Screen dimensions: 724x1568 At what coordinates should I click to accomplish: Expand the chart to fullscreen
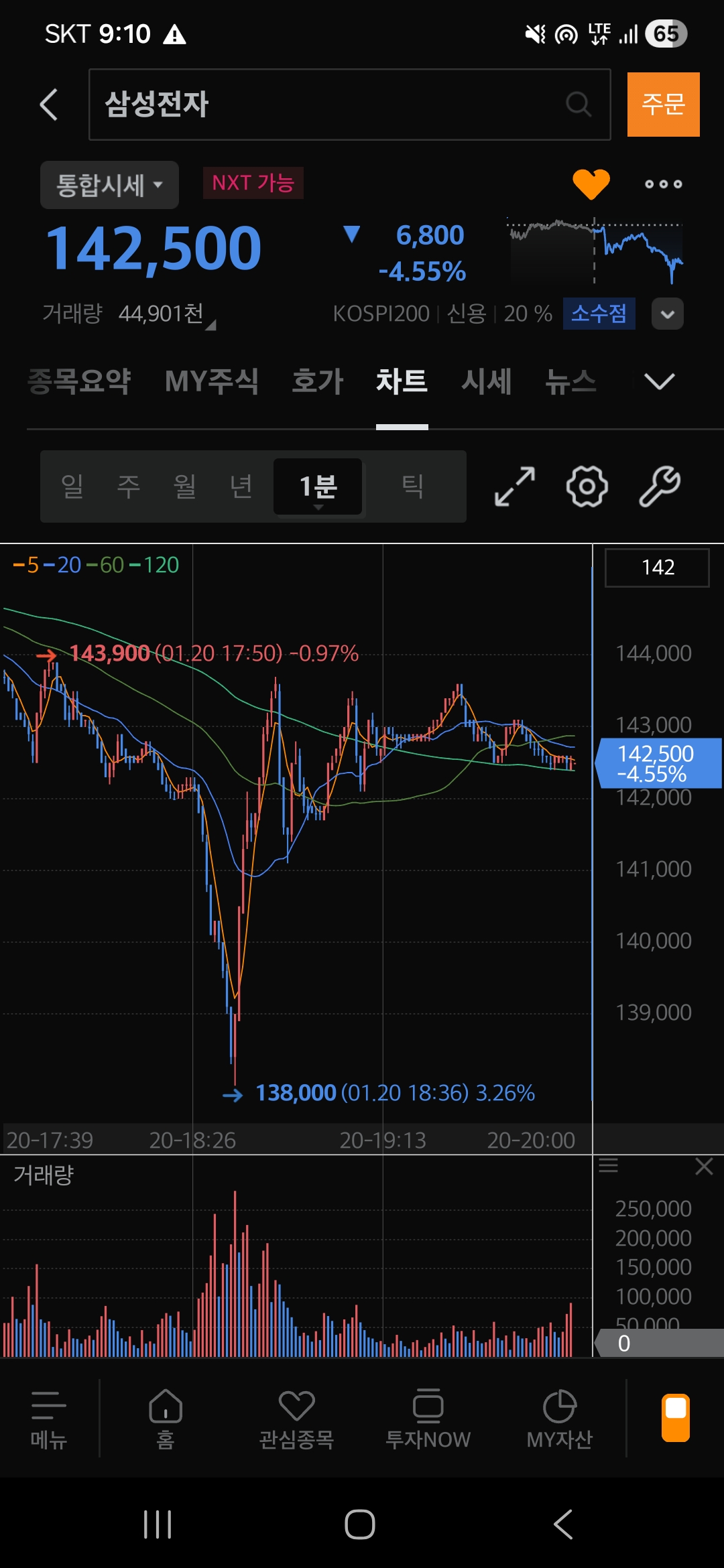click(x=514, y=486)
